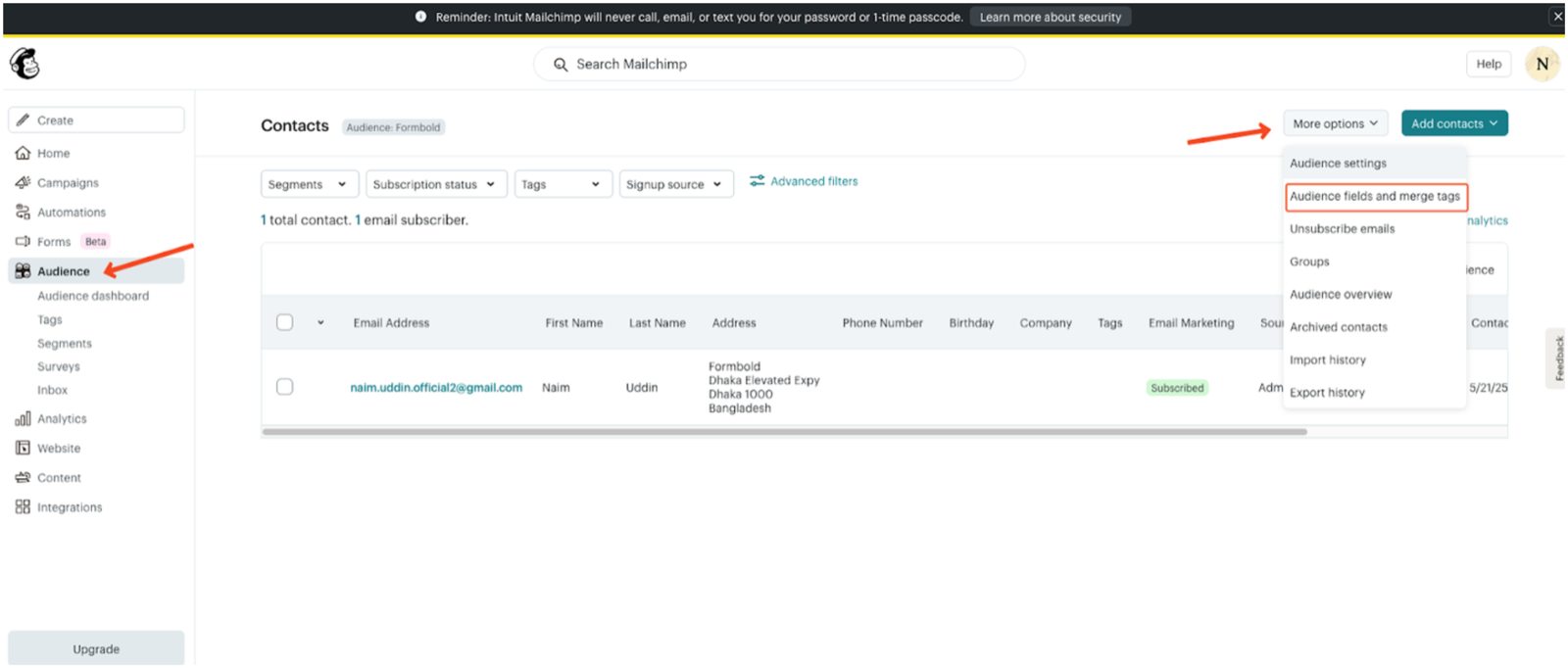Expand the Add contacts dropdown button
The image size is (1568, 668).
[1454, 123]
